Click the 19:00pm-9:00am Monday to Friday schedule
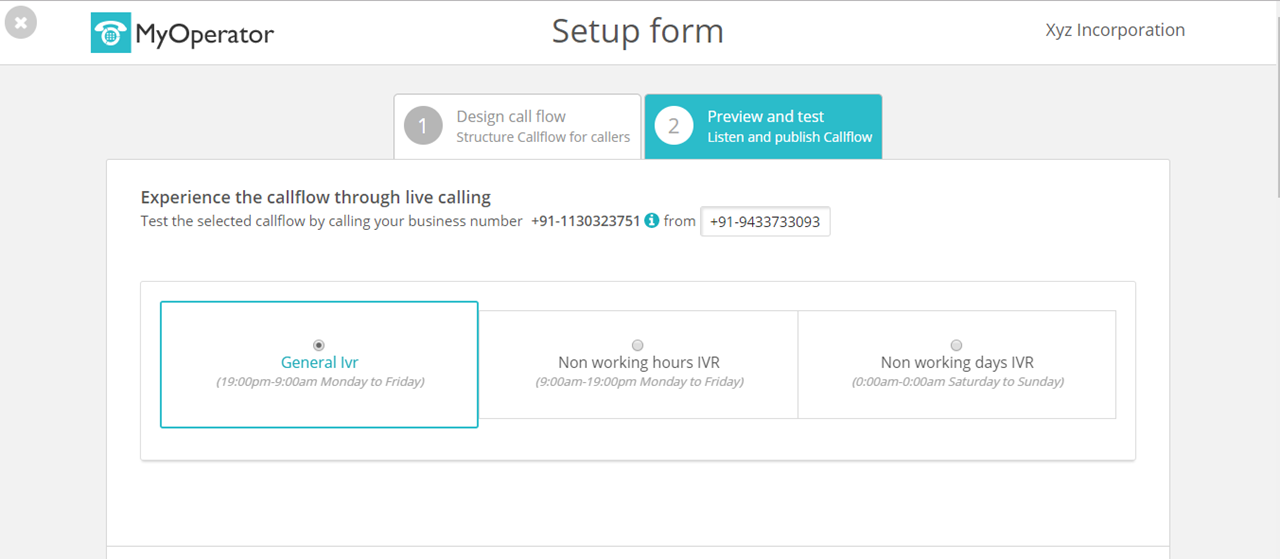This screenshot has width=1280, height=559. click(320, 382)
